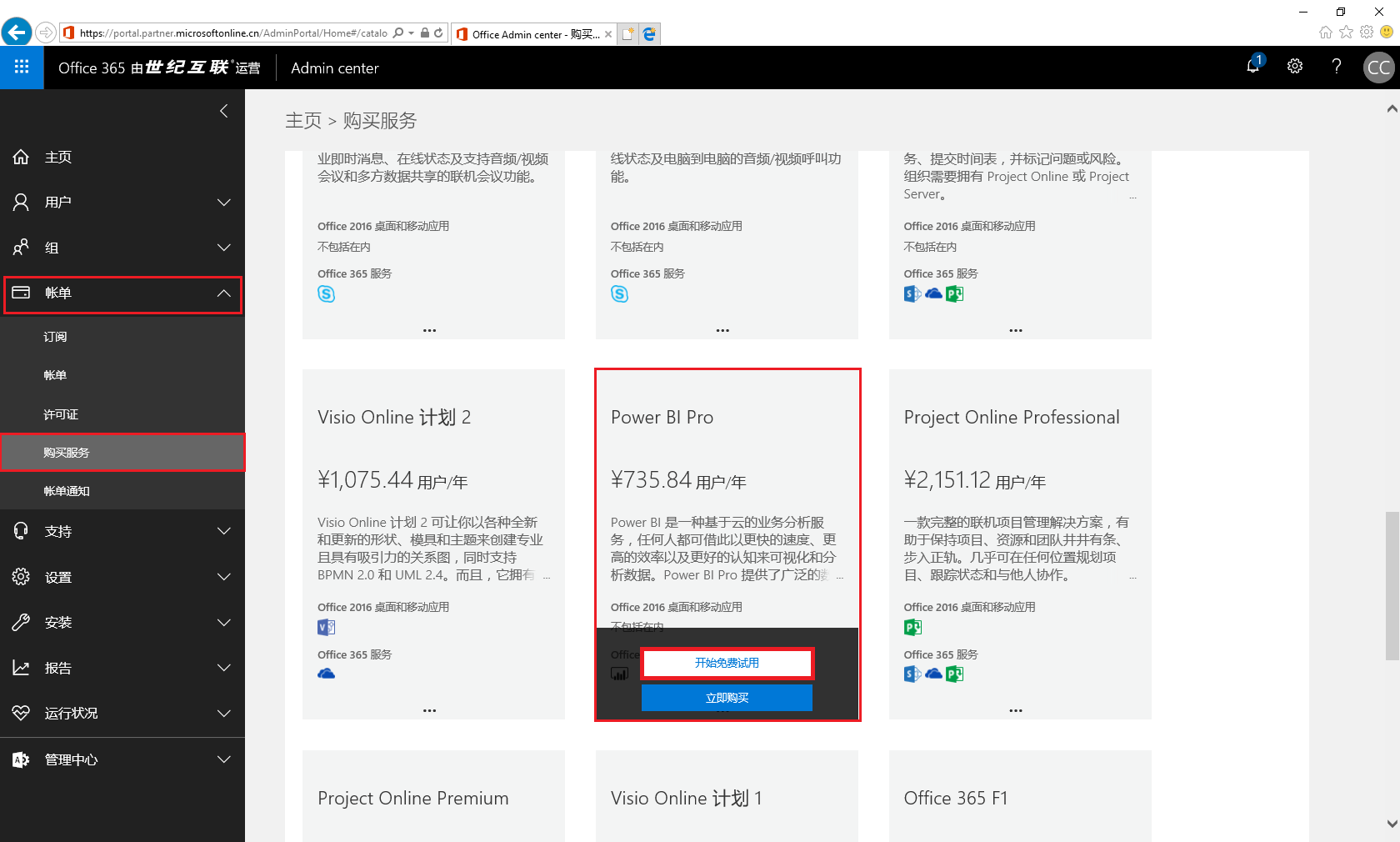Open the app launcher waffle icon
This screenshot has height=842, width=1400.
(x=22, y=68)
